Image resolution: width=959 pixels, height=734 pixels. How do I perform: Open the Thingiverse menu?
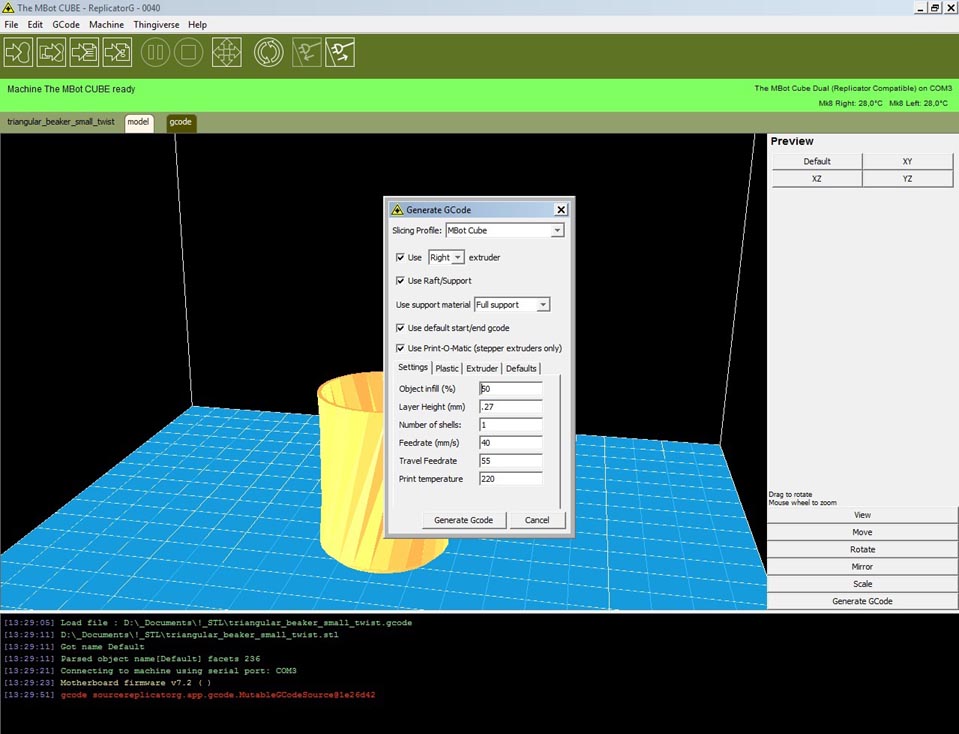[157, 24]
